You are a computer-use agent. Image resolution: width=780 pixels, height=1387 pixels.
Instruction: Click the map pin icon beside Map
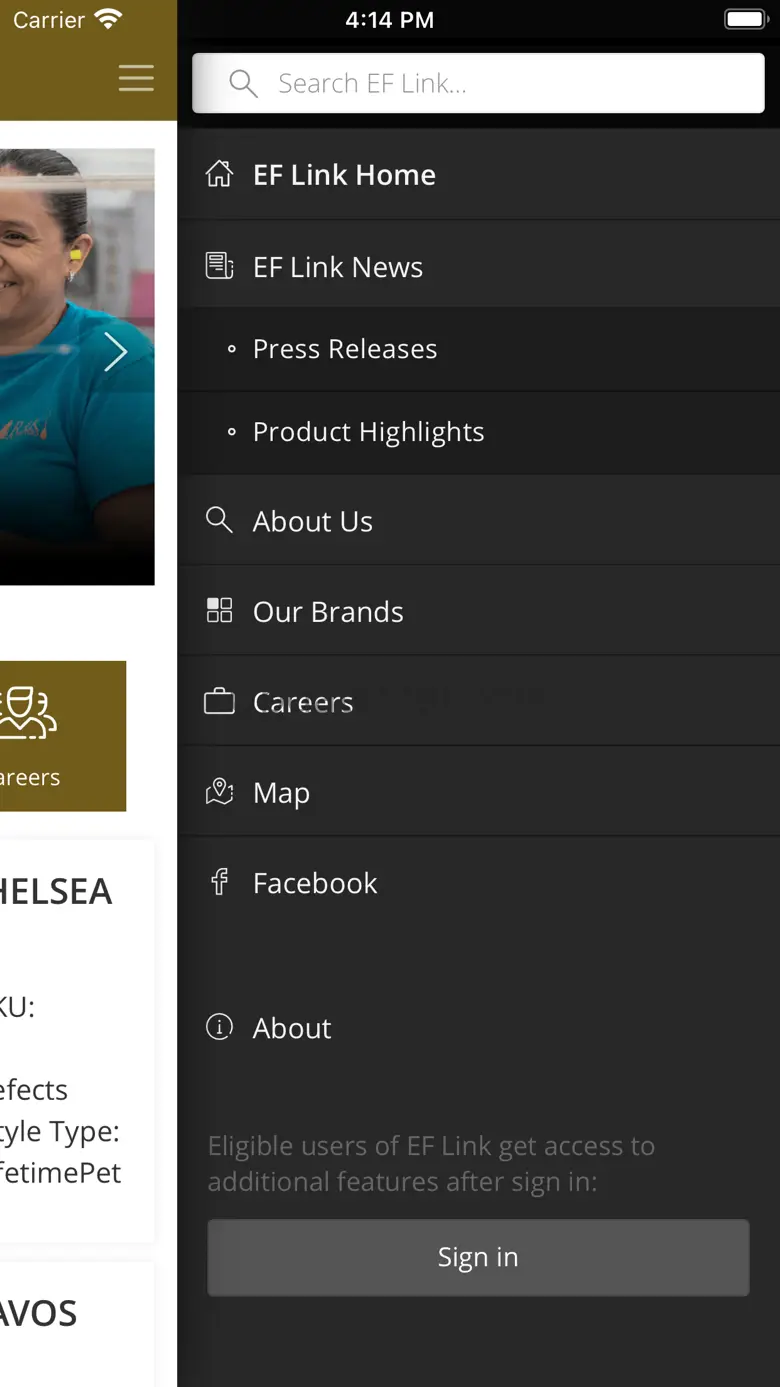click(219, 792)
